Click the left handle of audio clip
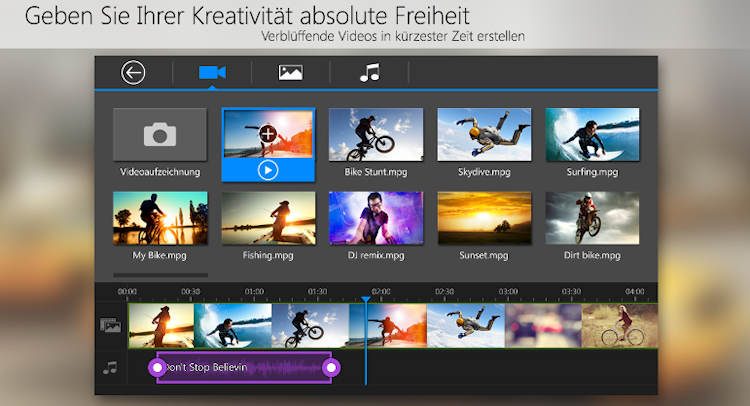This screenshot has width=750, height=406. (158, 367)
